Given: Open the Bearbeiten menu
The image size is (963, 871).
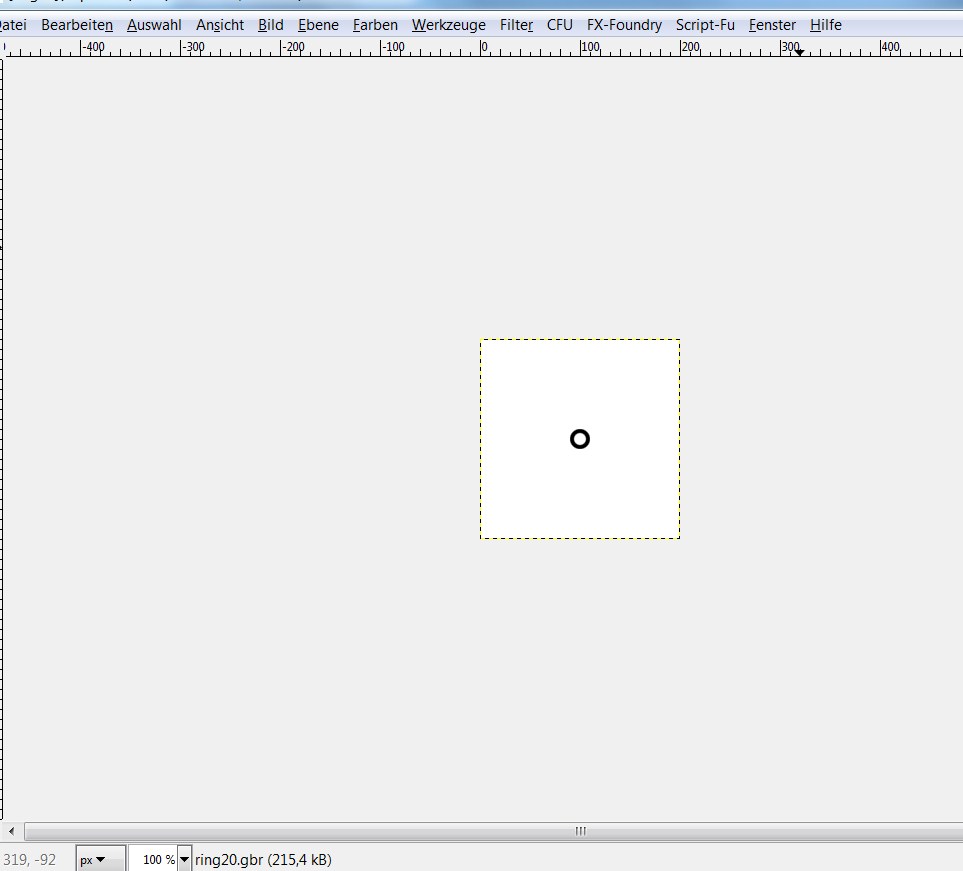Looking at the screenshot, I should click(x=77, y=25).
